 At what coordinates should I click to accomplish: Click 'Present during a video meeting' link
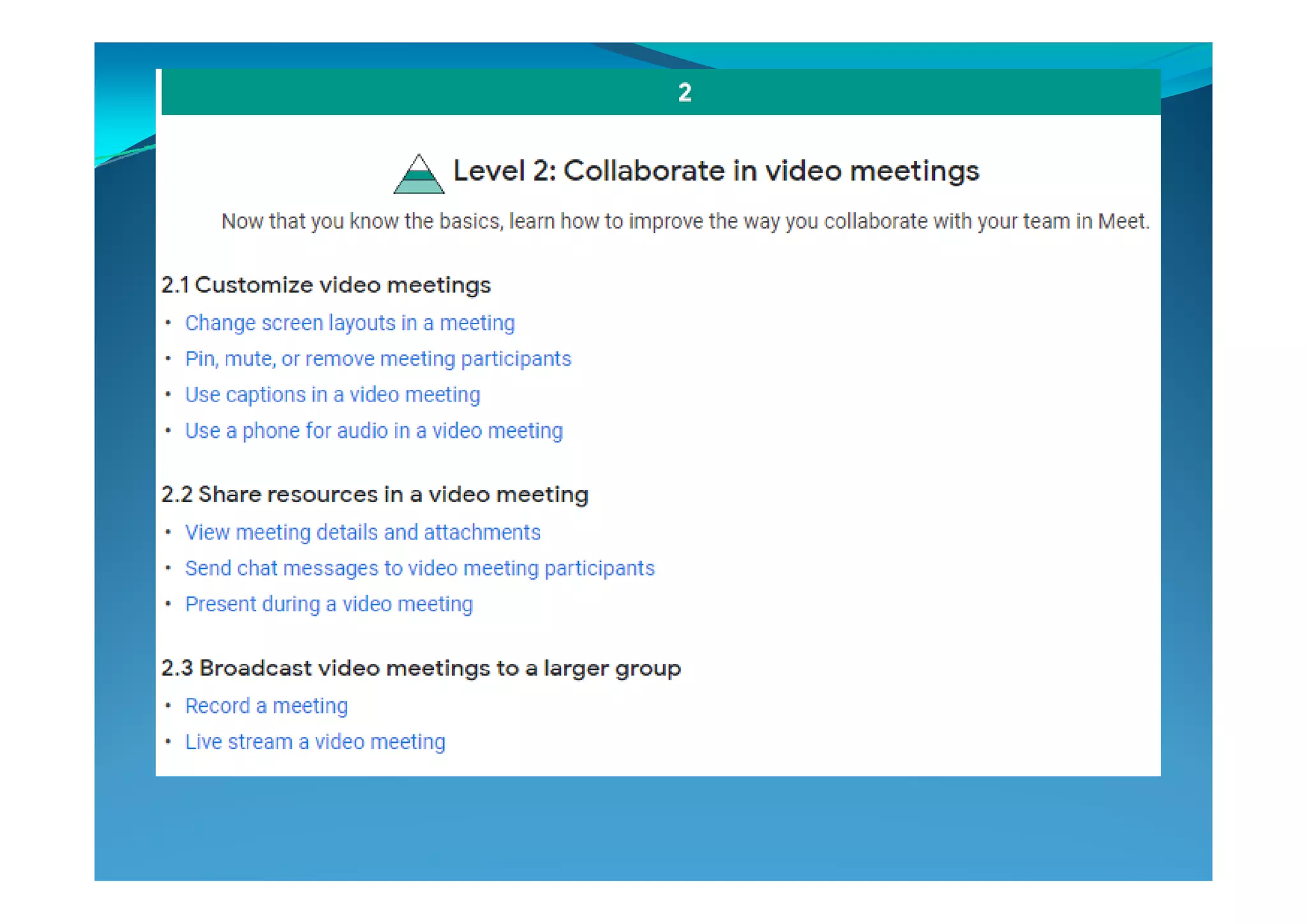329,604
